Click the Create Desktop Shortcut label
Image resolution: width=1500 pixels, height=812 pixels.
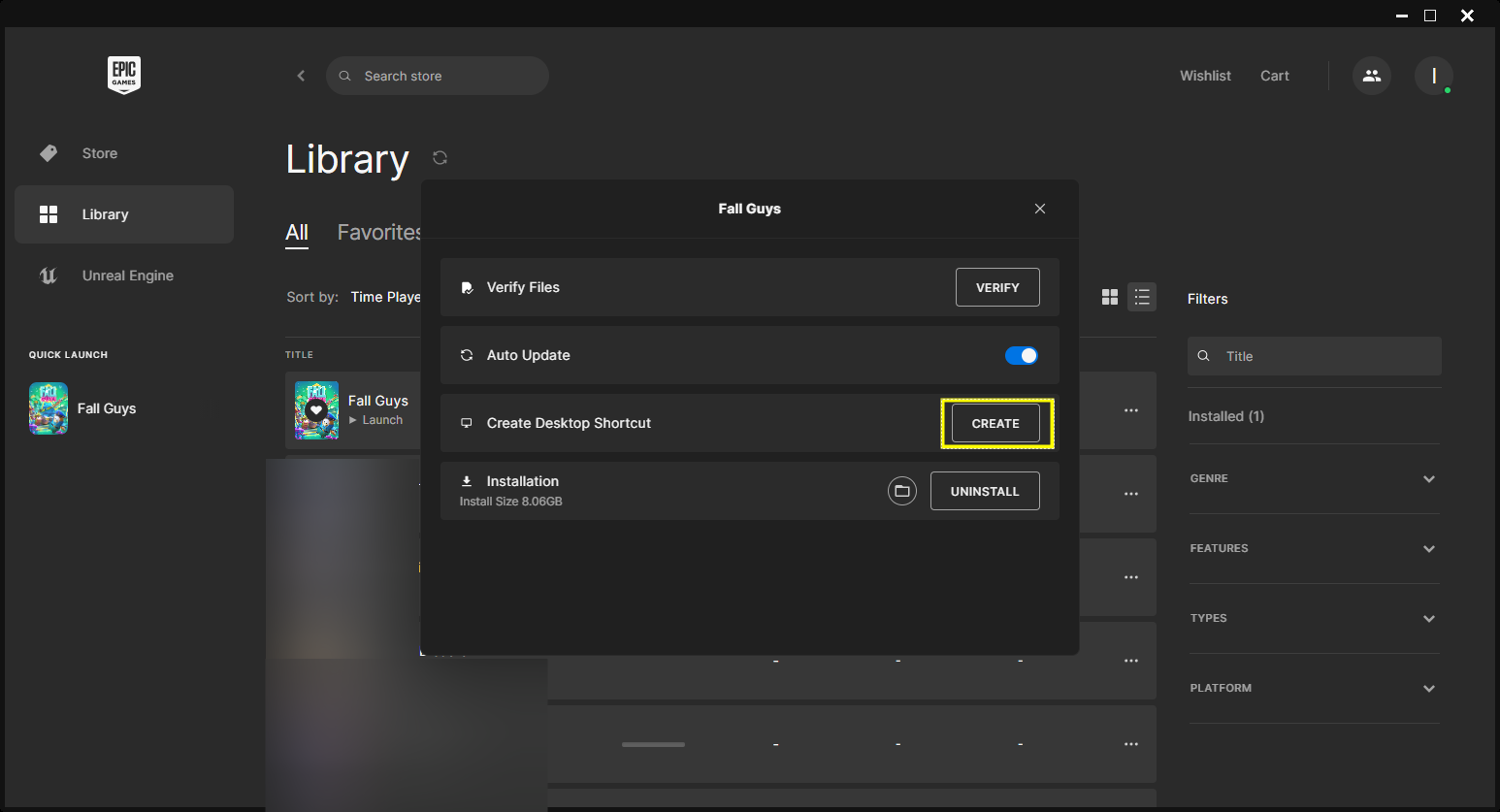pyautogui.click(x=569, y=423)
